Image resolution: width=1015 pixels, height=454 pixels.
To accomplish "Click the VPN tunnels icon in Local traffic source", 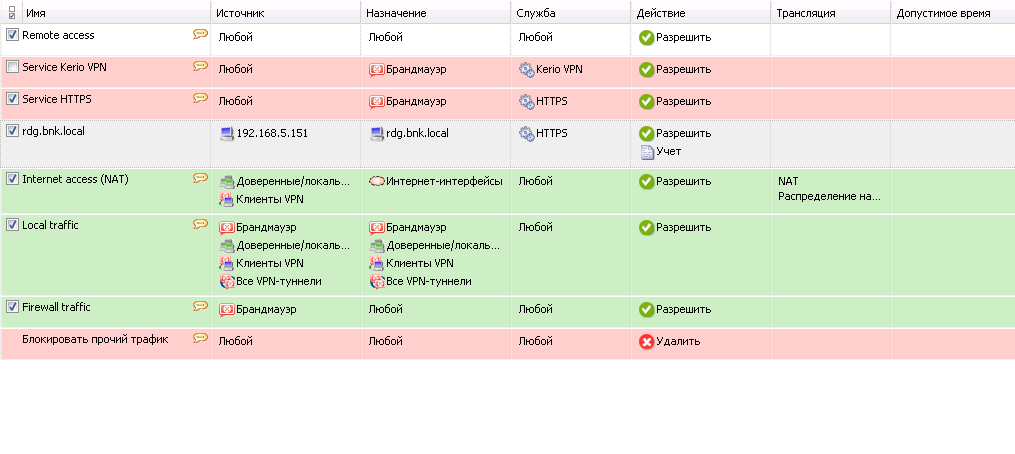I will coord(227,282).
